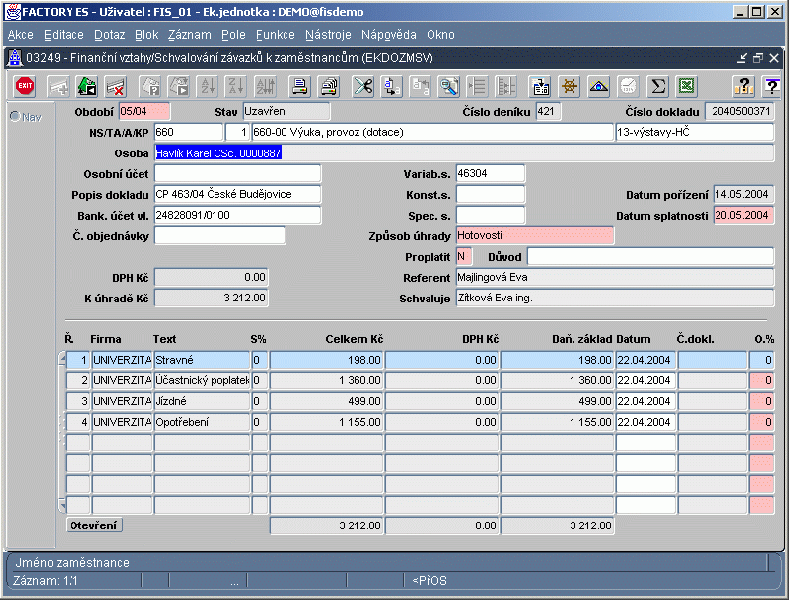789x600 pixels.
Task: Restore the inner EKDOZMSV form window
Action: tap(758, 58)
